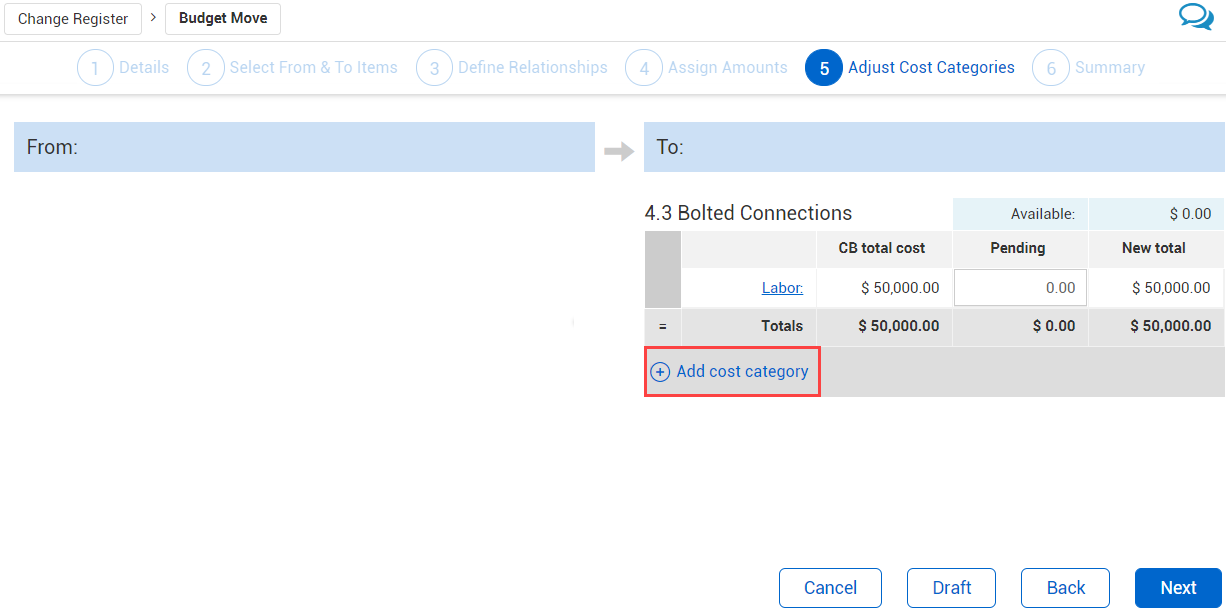Go Back to previous step

[x=1066, y=588]
